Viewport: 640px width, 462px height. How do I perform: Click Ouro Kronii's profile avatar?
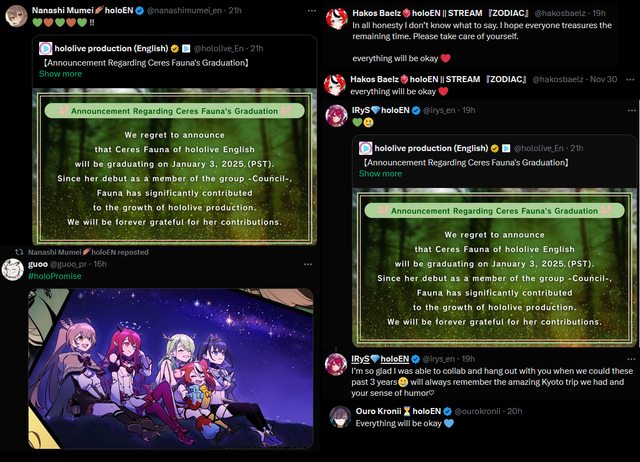tap(340, 417)
